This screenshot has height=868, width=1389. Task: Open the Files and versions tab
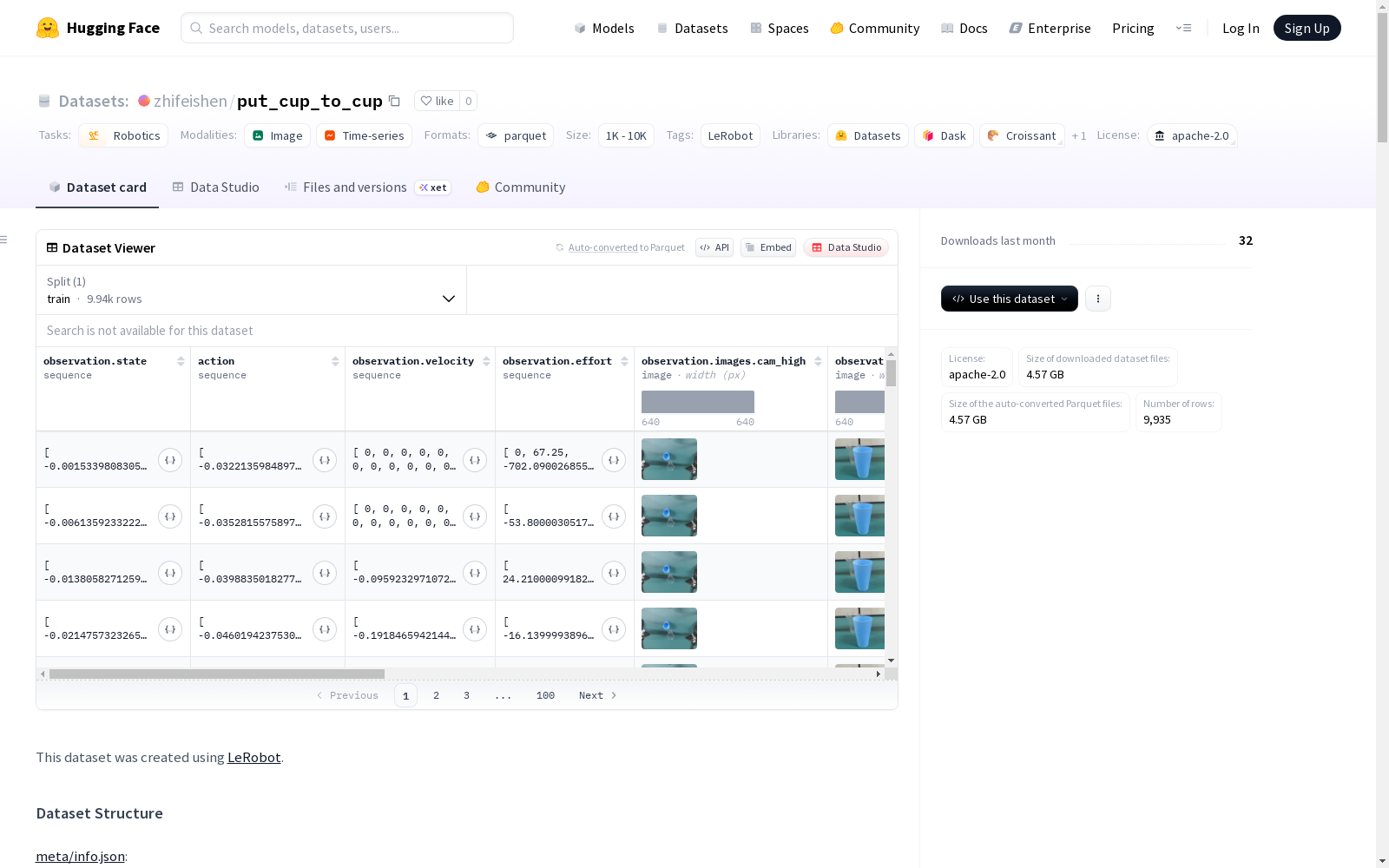pyautogui.click(x=368, y=187)
